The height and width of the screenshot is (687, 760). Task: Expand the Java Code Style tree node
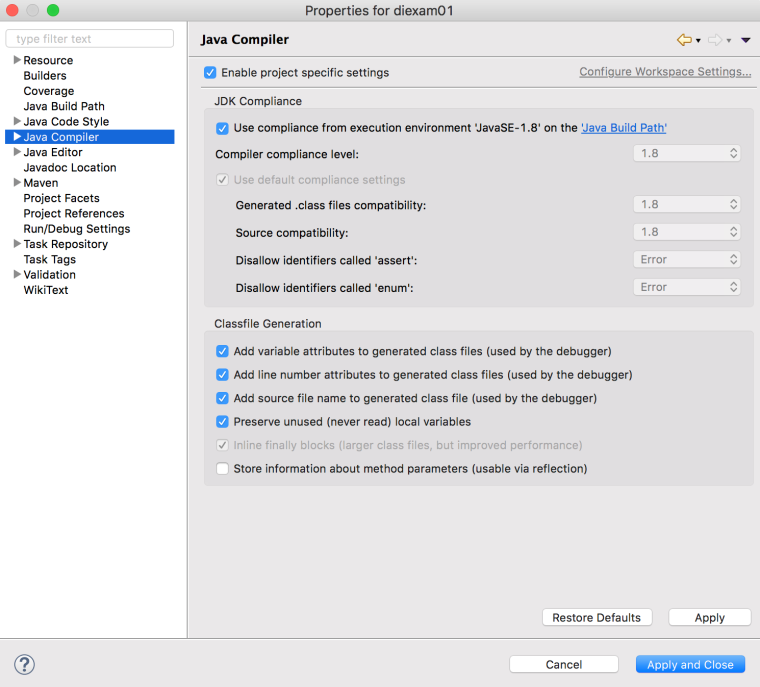17,121
